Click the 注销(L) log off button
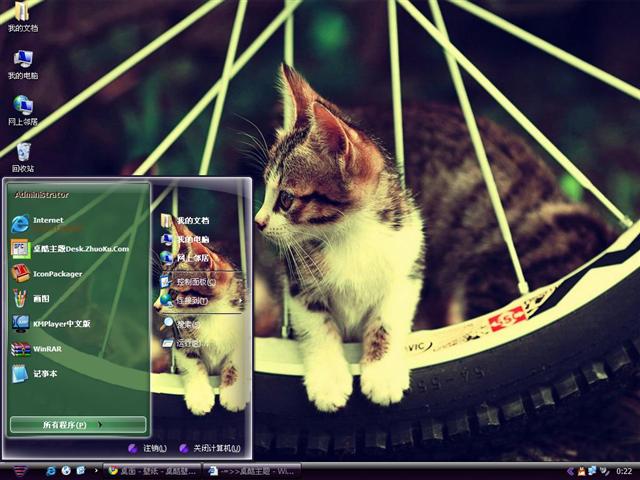Screen dimensions: 640x480 147,448
